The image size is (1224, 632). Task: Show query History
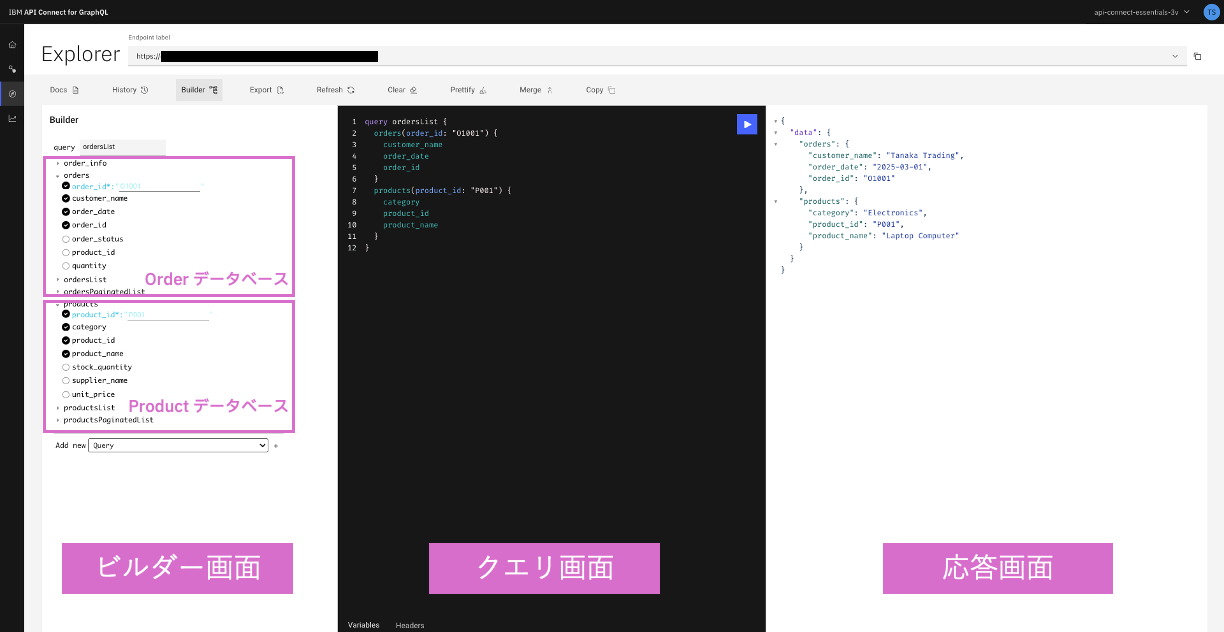tap(130, 90)
